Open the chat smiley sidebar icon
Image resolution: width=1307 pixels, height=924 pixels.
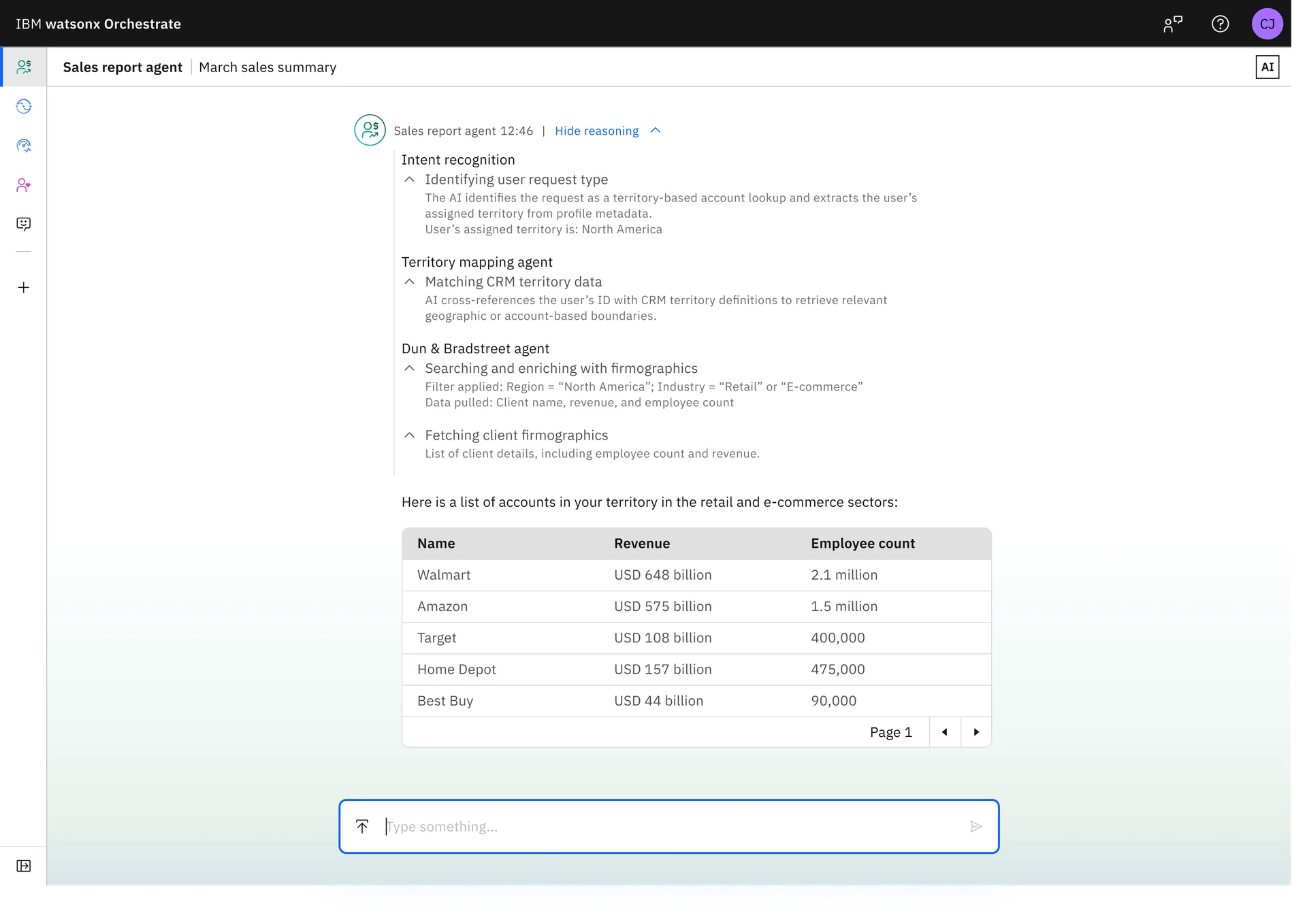(x=24, y=224)
